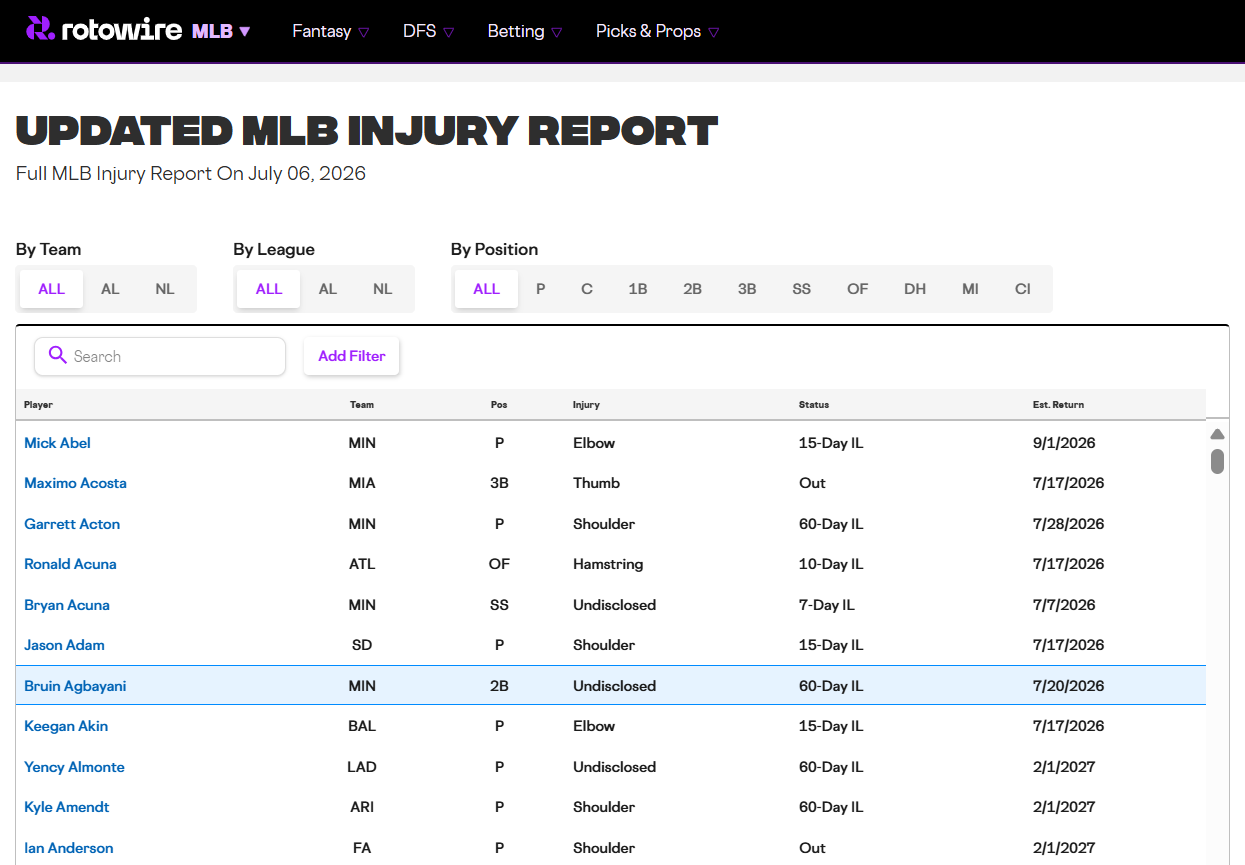
Task: Focus the Search input field
Action: tap(160, 356)
